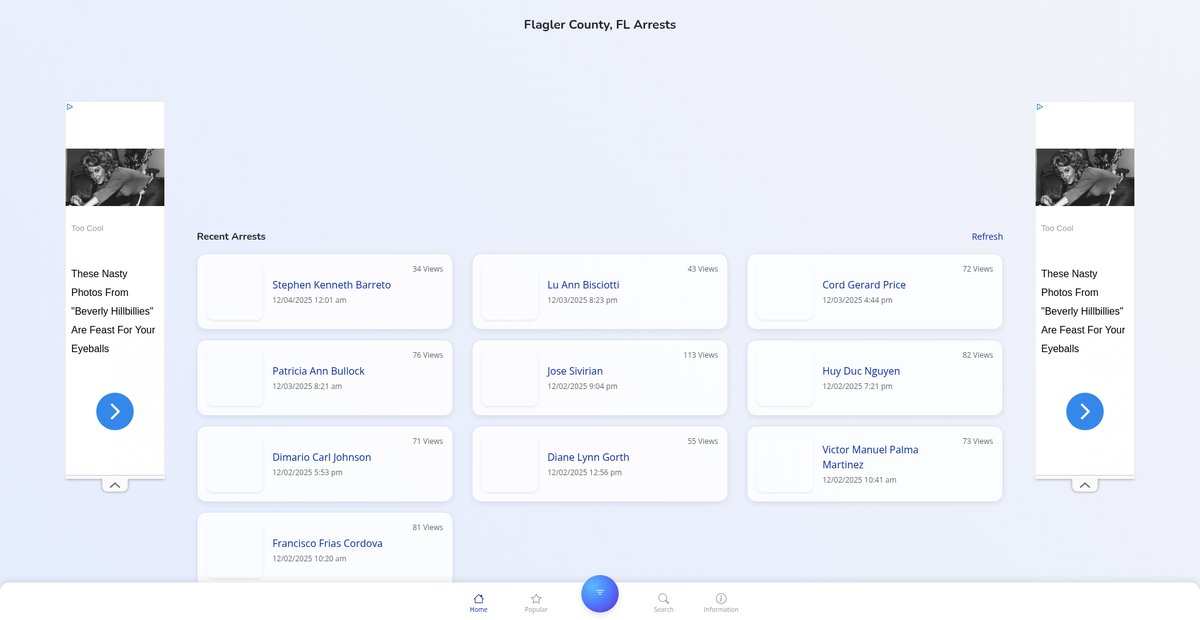Open Cord Gerard Price arrest record
This screenshot has width=1200, height=620.
pyautogui.click(x=875, y=292)
